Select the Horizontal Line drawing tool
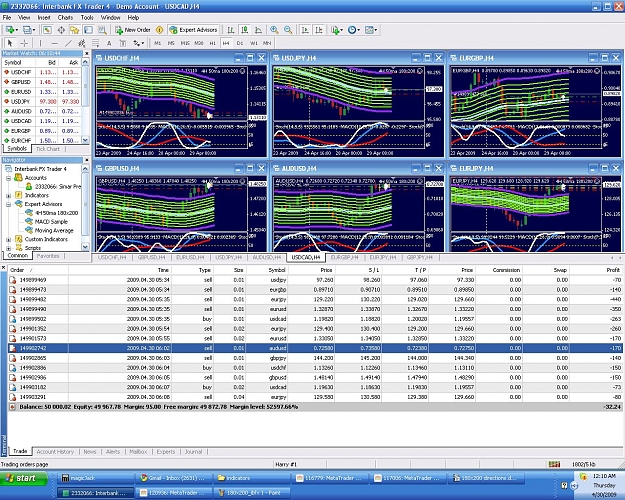 tap(55, 43)
